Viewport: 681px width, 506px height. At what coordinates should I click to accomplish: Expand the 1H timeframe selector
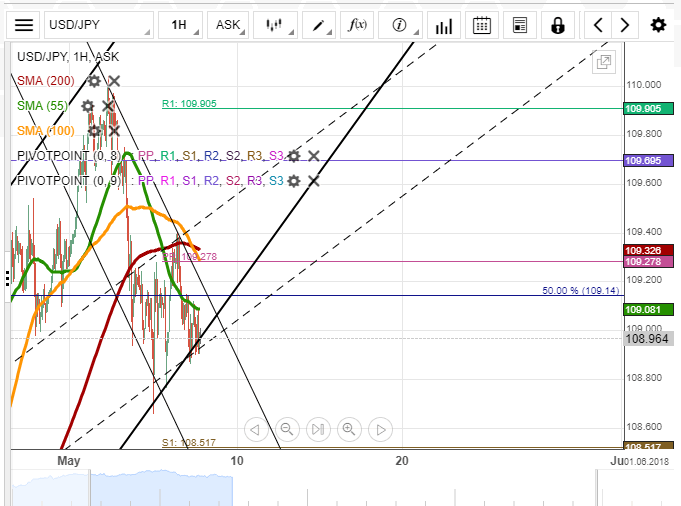coord(180,25)
